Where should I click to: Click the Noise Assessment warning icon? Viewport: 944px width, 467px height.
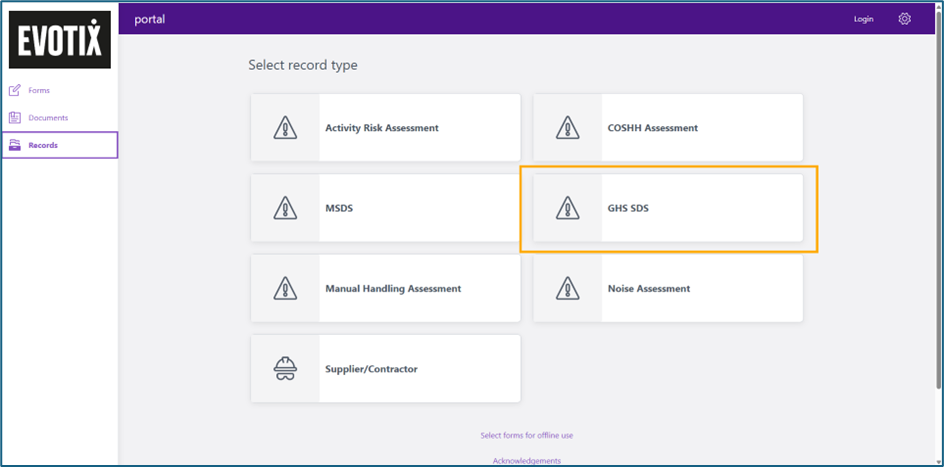coord(567,288)
